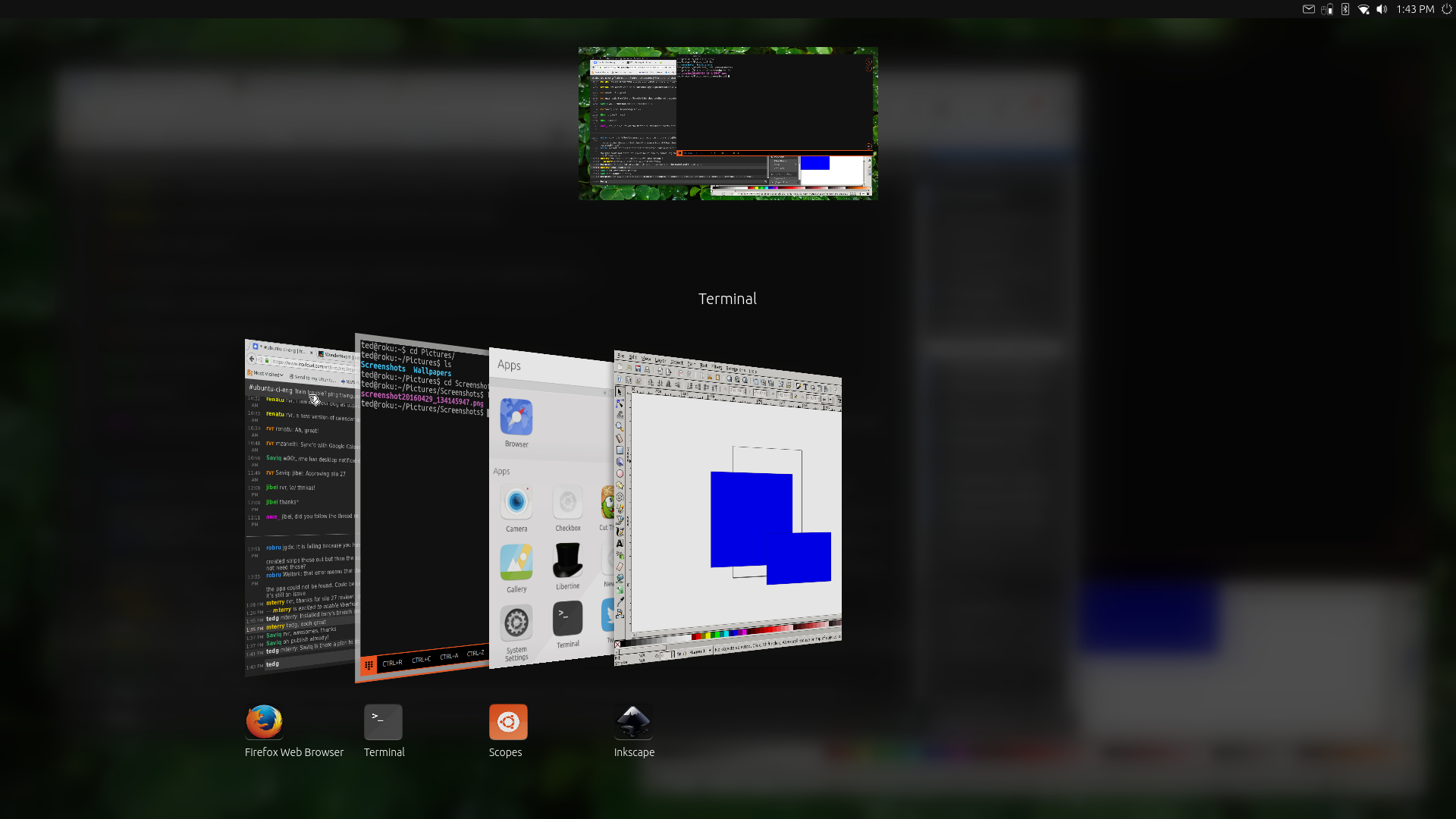This screenshot has width=1456, height=819.
Task: Click the Terminal icon below the window previews
Action: (383, 721)
